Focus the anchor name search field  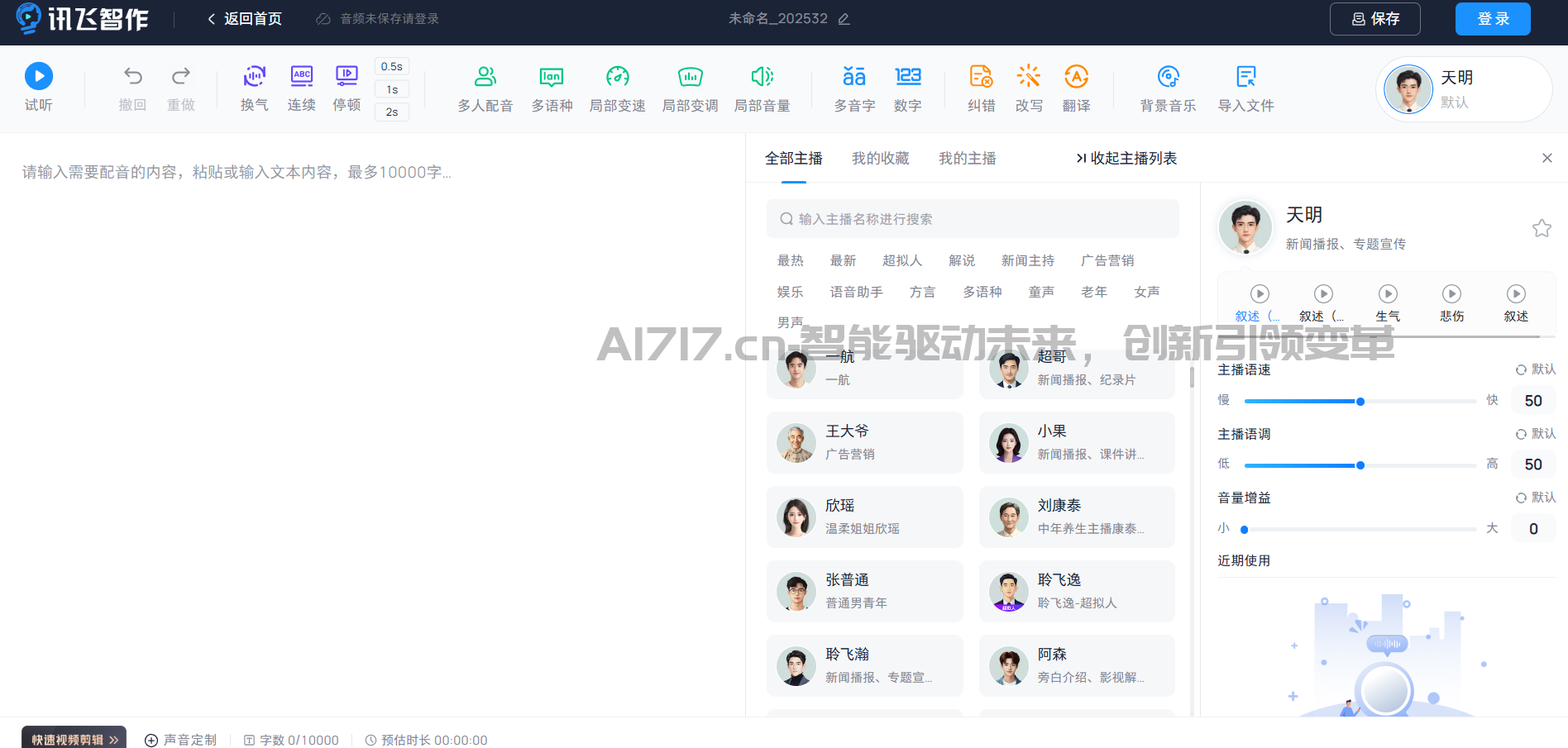pos(973,219)
